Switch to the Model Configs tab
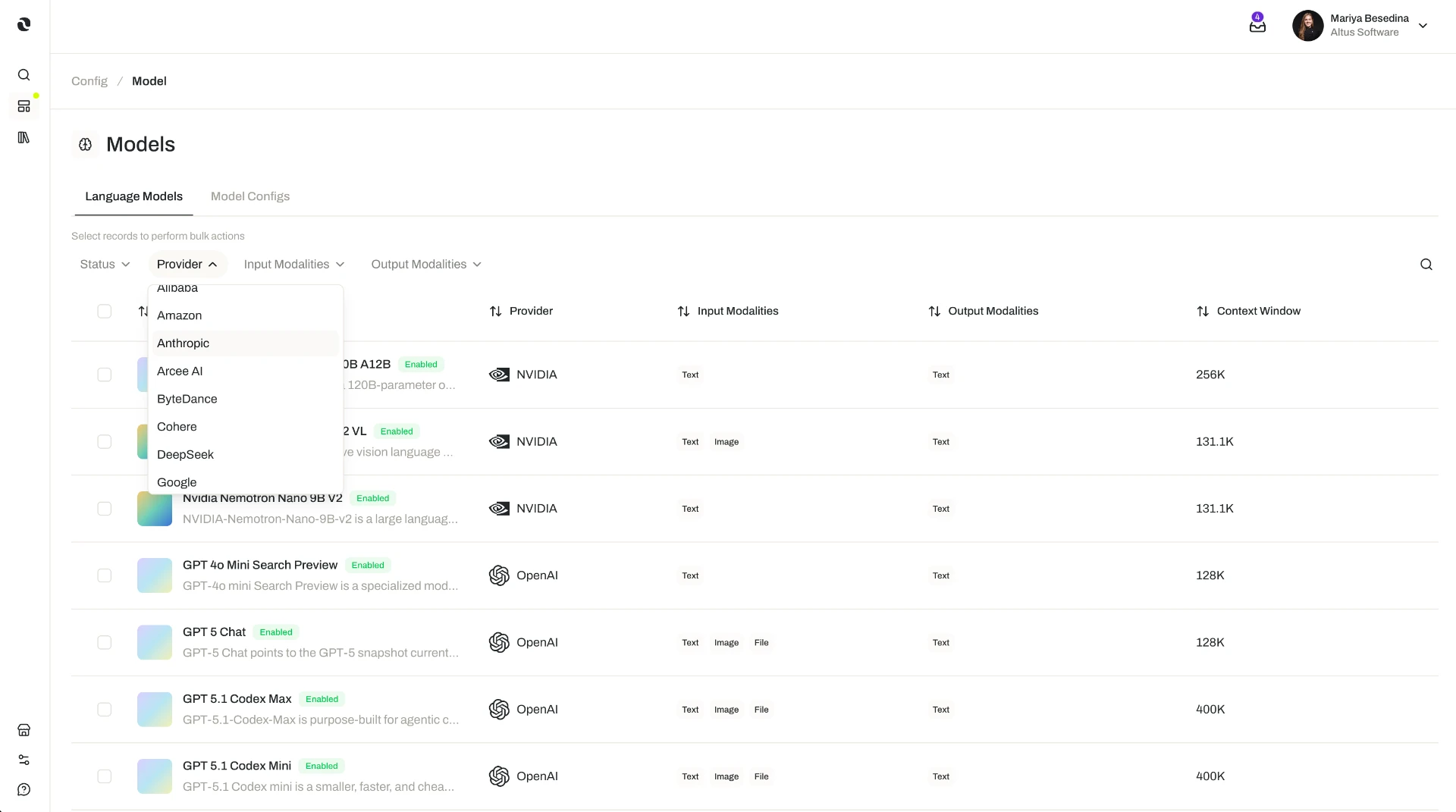 tap(250, 196)
